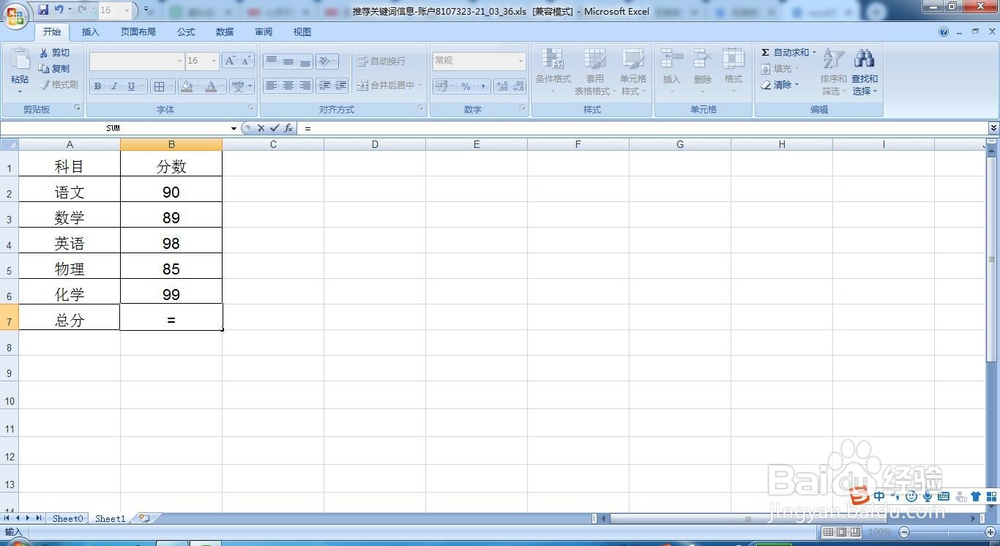Image resolution: width=1000 pixels, height=546 pixels.
Task: Switch to the 页面布局 ribbon tab
Action: (x=138, y=32)
